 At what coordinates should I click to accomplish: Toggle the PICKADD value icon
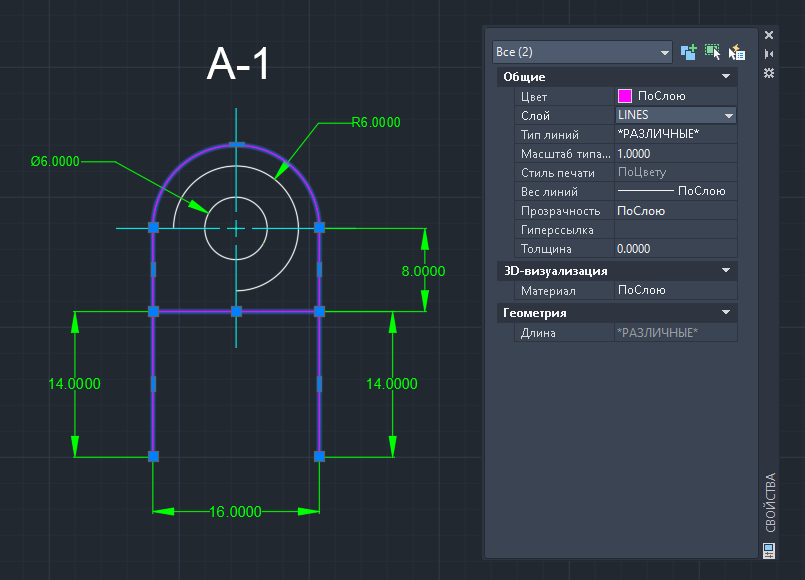(688, 52)
